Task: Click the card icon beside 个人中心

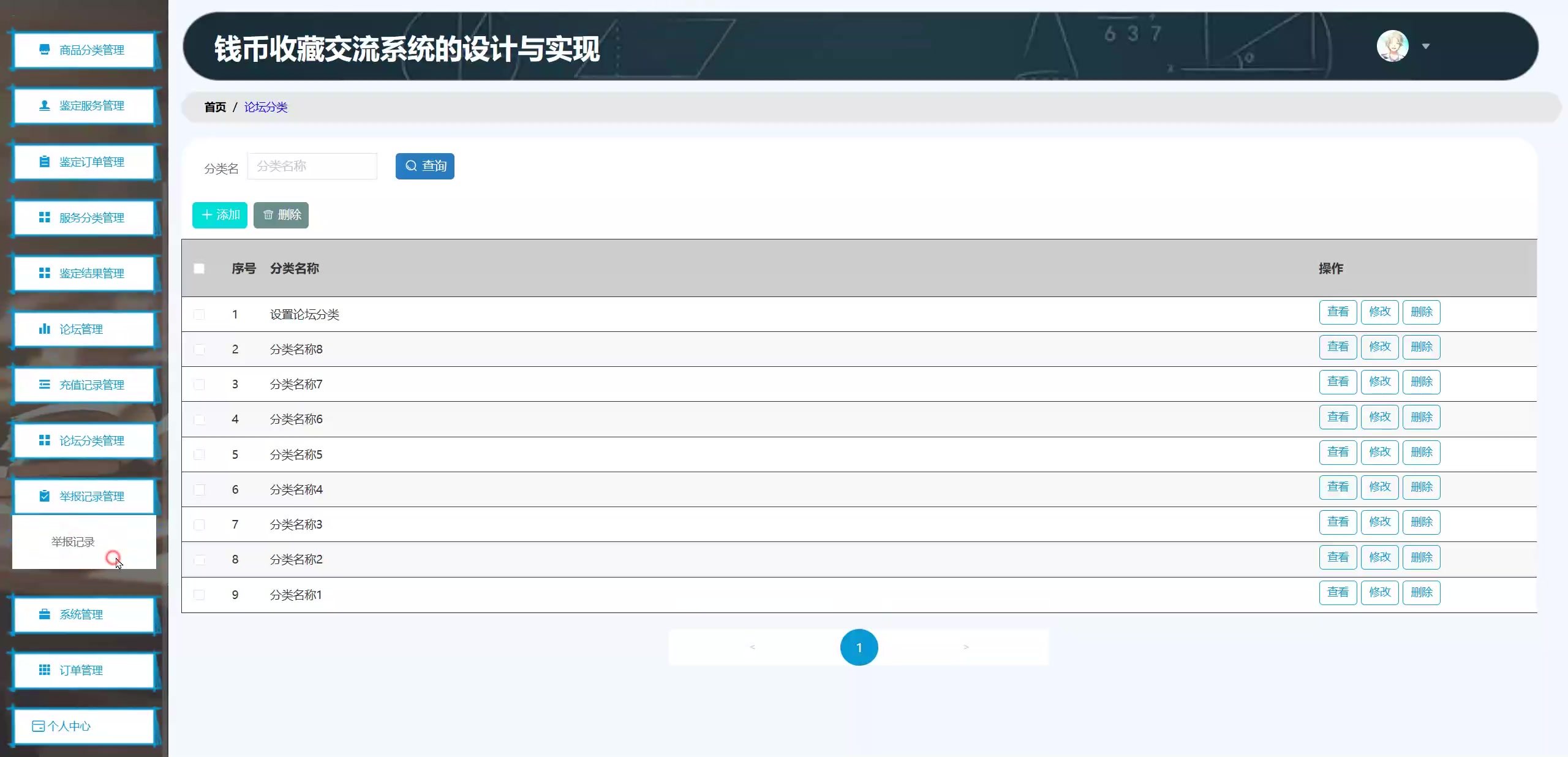Action: pos(38,726)
